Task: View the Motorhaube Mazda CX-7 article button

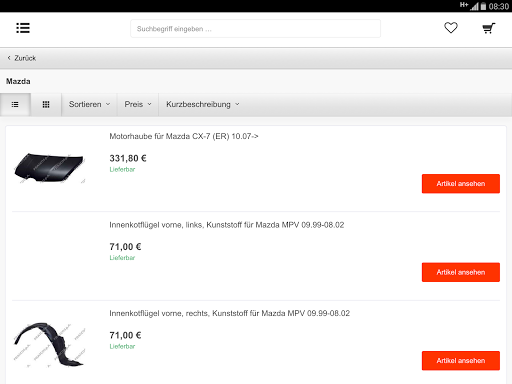Action: pos(461,184)
